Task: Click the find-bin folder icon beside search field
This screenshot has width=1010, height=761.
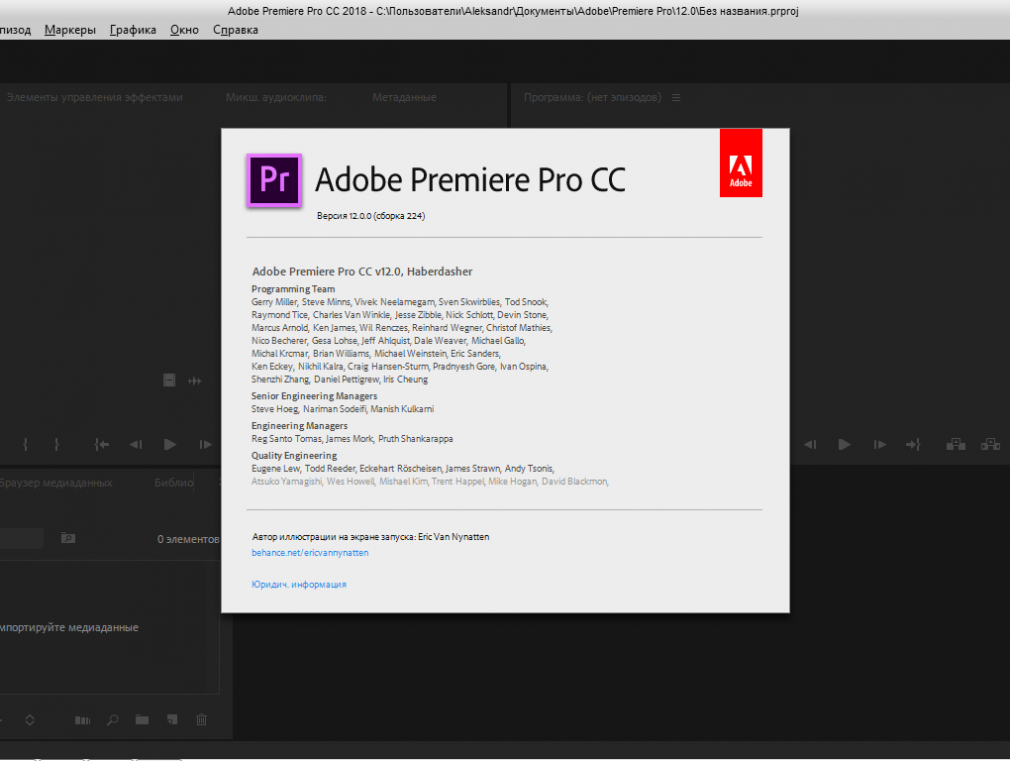Action: (68, 538)
